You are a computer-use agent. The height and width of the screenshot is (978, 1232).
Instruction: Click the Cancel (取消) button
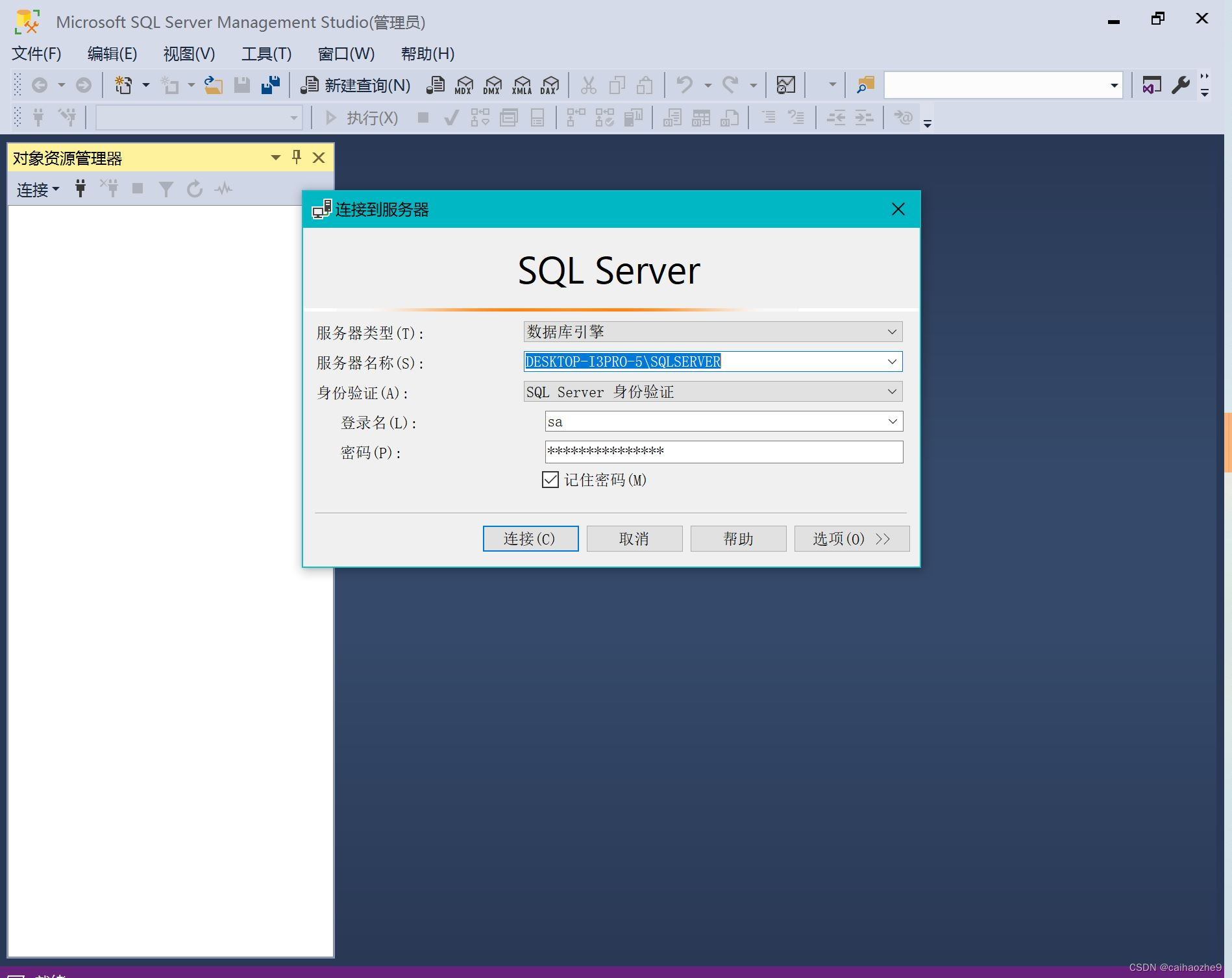634,539
